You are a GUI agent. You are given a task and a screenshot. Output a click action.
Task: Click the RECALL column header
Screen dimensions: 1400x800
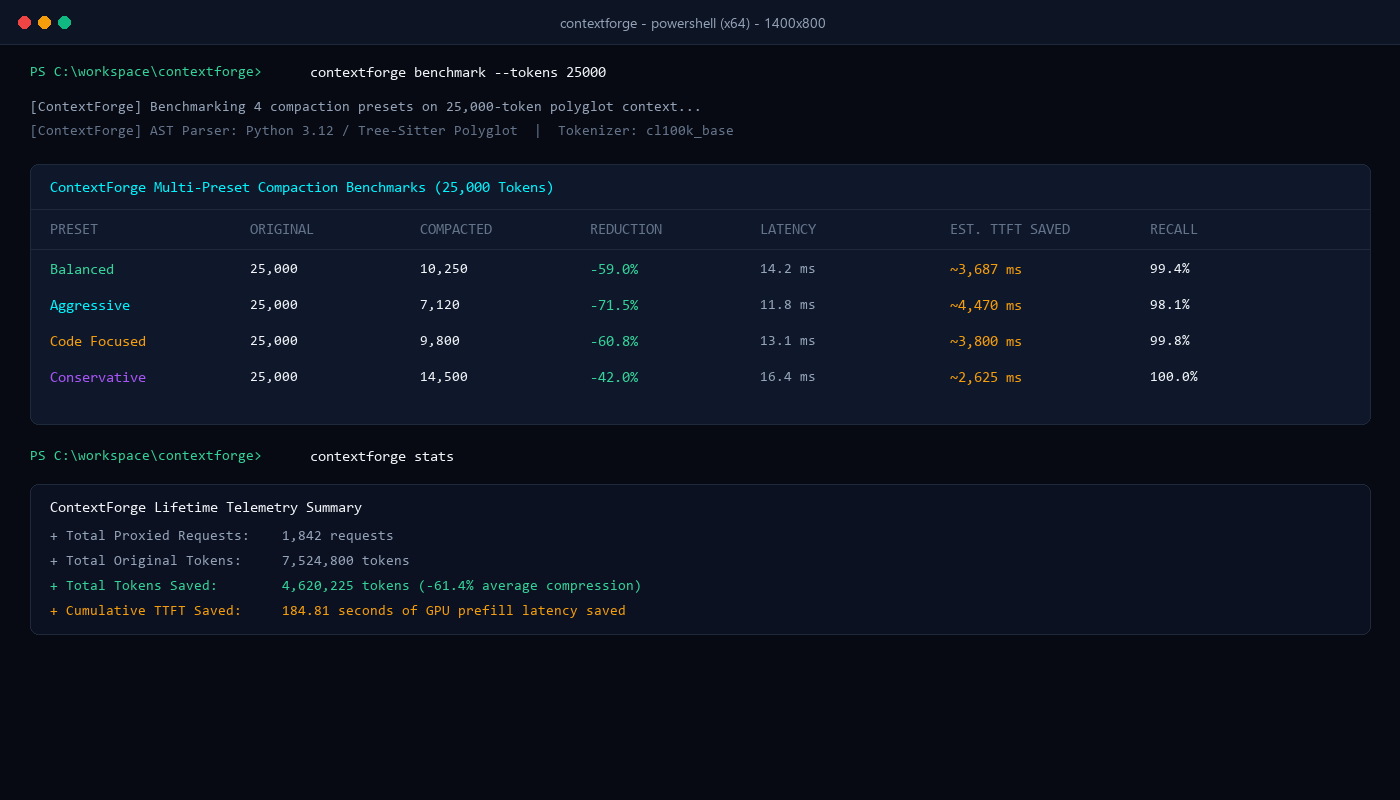tap(1174, 229)
